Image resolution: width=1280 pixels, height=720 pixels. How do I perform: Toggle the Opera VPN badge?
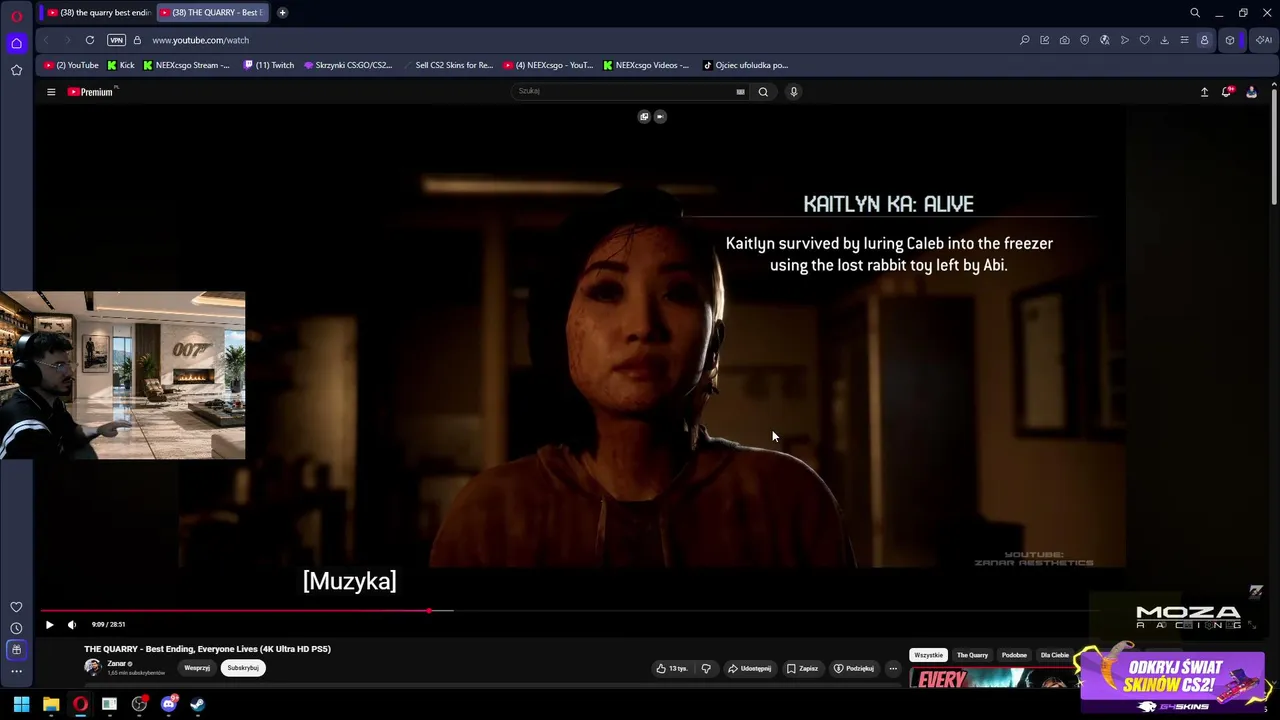pyautogui.click(x=116, y=40)
